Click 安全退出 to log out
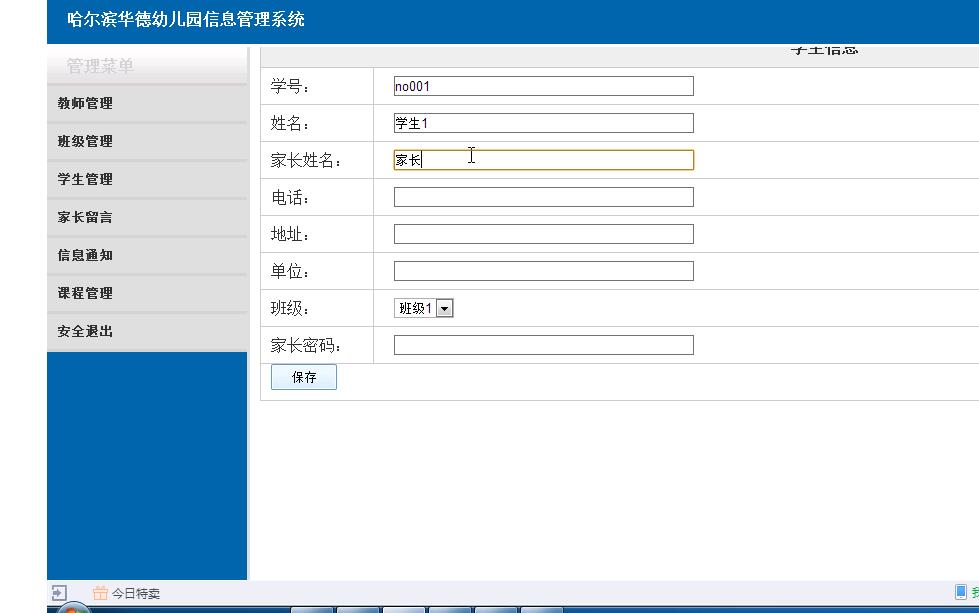979x613 pixels. [147, 331]
